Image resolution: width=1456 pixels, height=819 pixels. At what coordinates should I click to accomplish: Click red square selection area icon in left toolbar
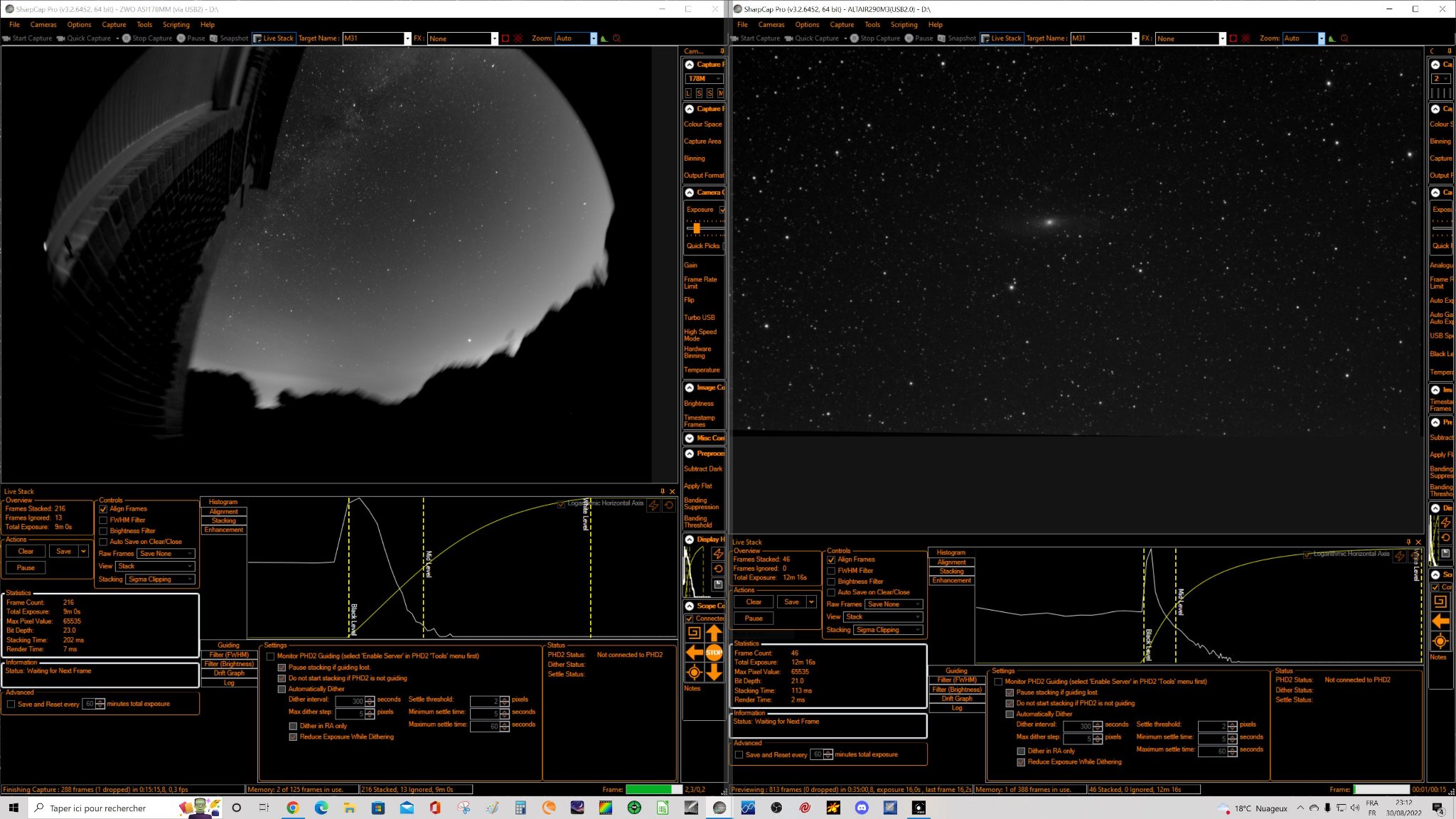505,38
